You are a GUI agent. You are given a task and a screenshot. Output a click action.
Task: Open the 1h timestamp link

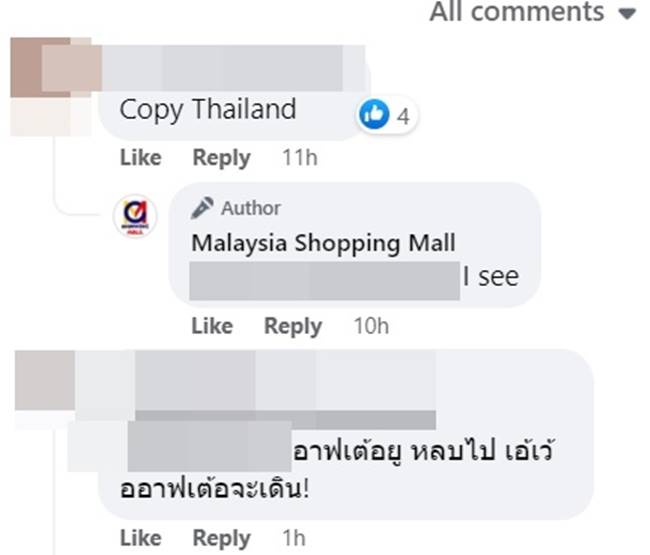tap(294, 538)
